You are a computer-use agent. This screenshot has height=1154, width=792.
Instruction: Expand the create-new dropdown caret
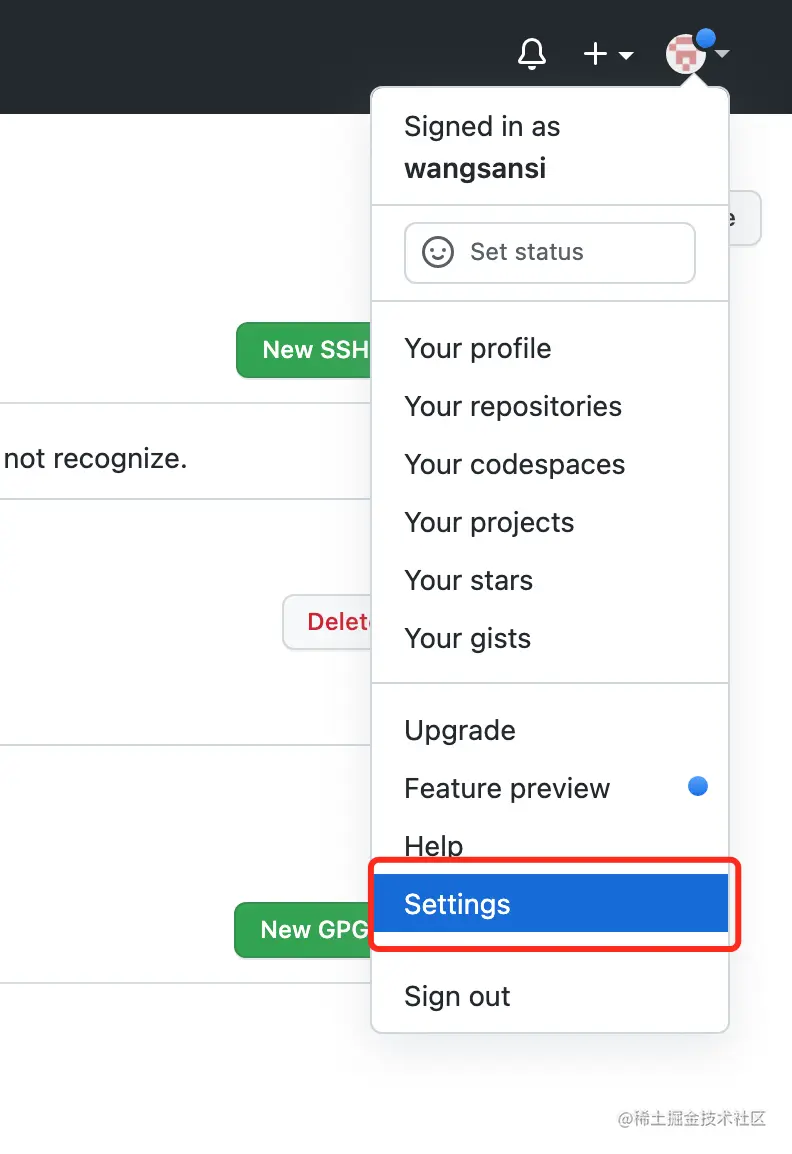(626, 55)
